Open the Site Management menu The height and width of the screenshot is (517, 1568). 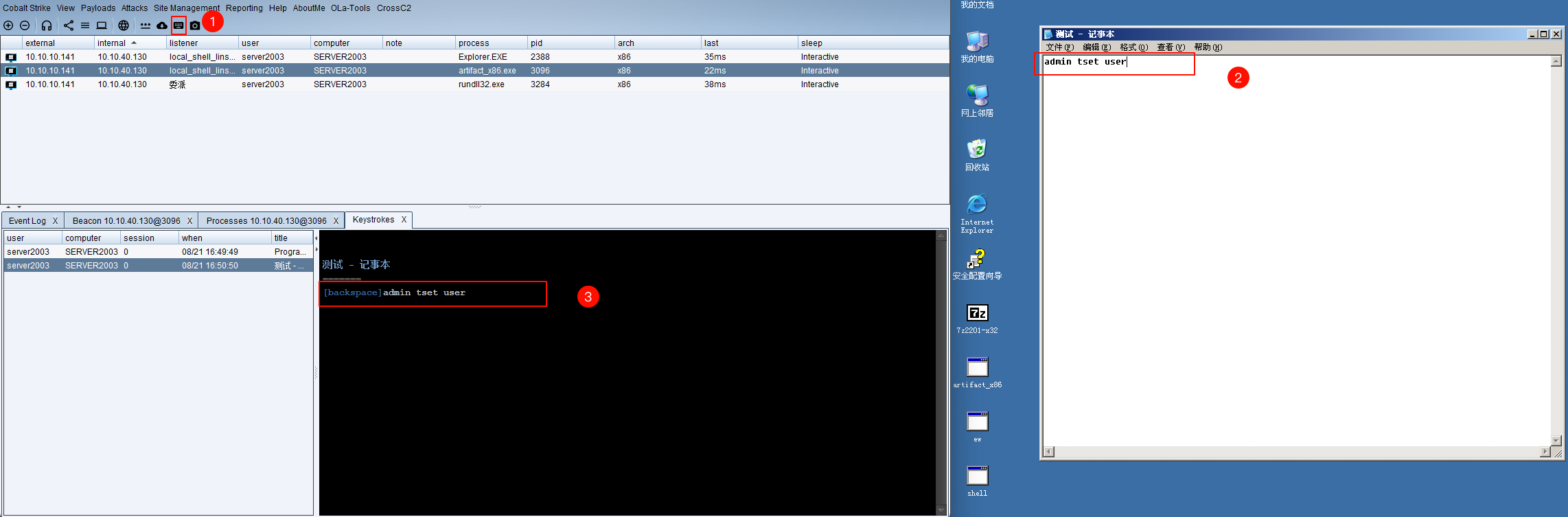point(187,8)
